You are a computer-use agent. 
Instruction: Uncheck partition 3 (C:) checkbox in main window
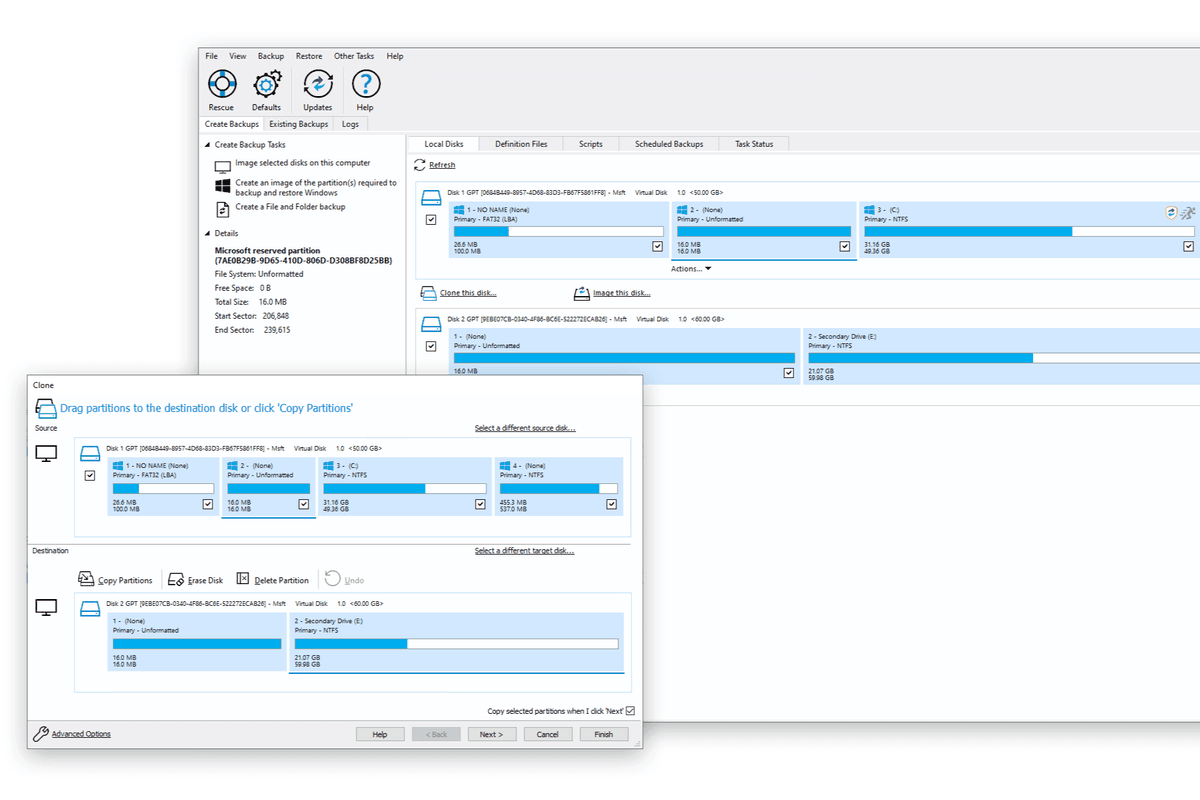[1189, 246]
